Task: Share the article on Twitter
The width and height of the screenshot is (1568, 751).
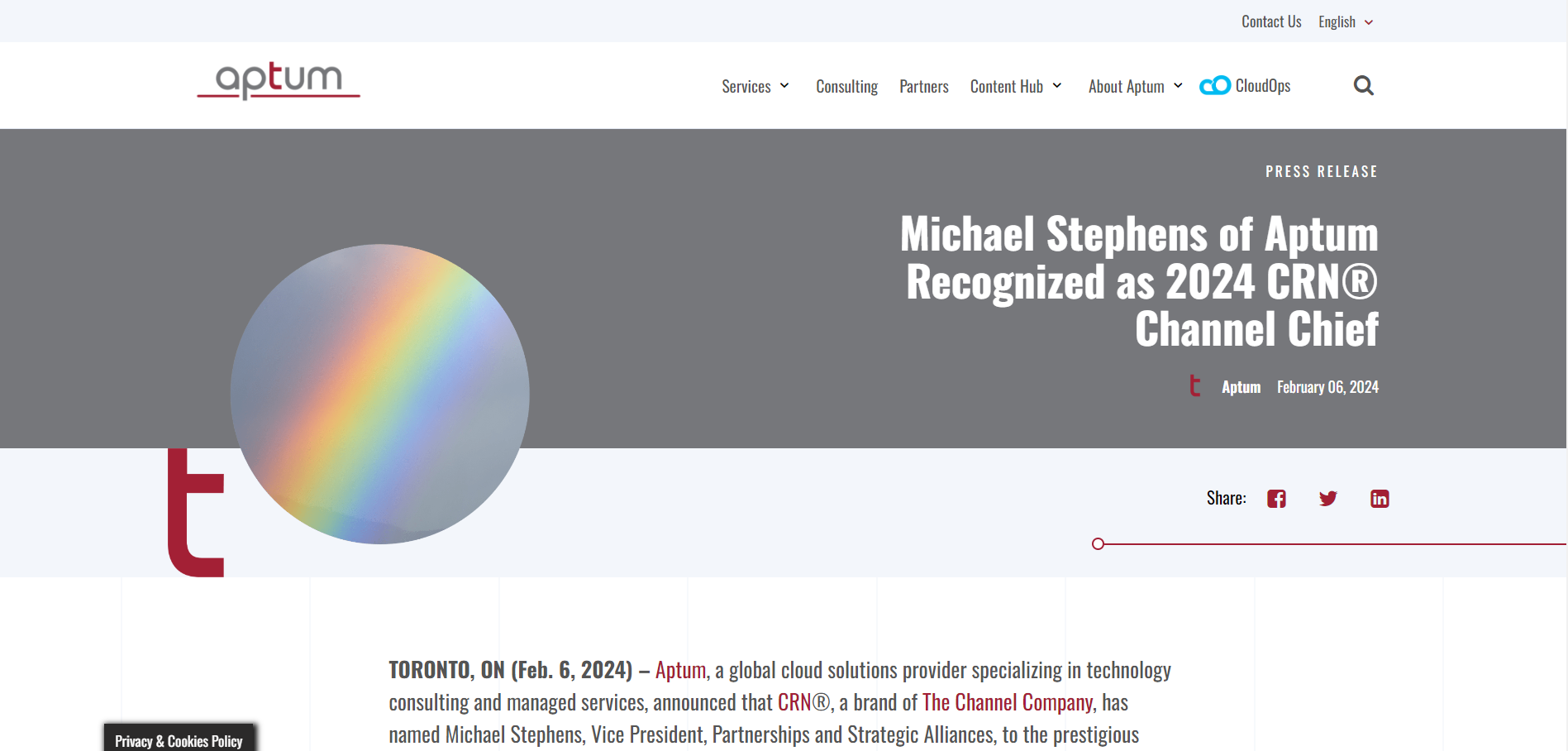Action: tap(1327, 498)
